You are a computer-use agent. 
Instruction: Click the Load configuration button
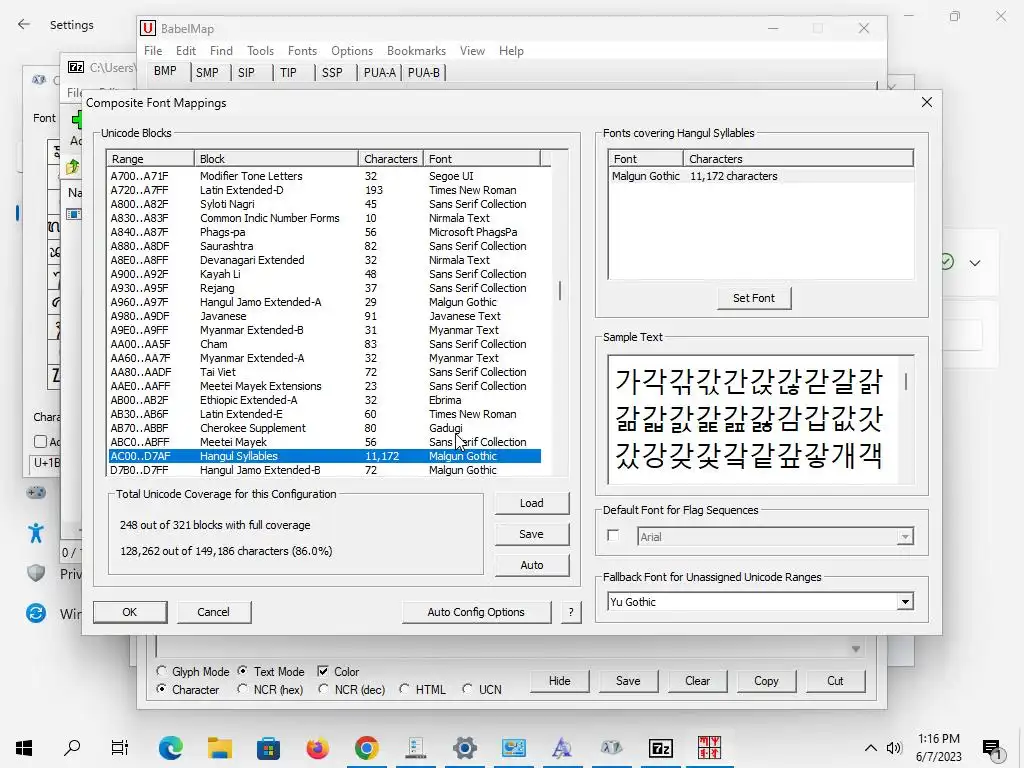pos(532,503)
